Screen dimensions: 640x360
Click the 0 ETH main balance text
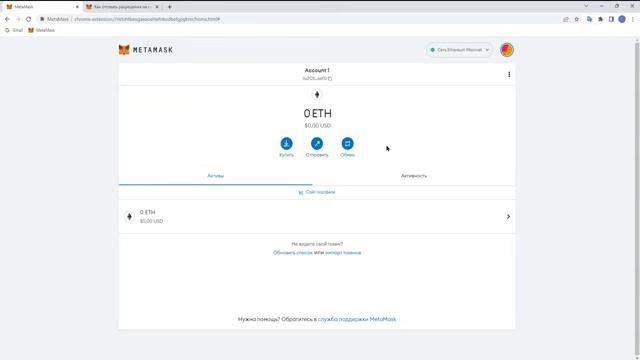pyautogui.click(x=318, y=113)
